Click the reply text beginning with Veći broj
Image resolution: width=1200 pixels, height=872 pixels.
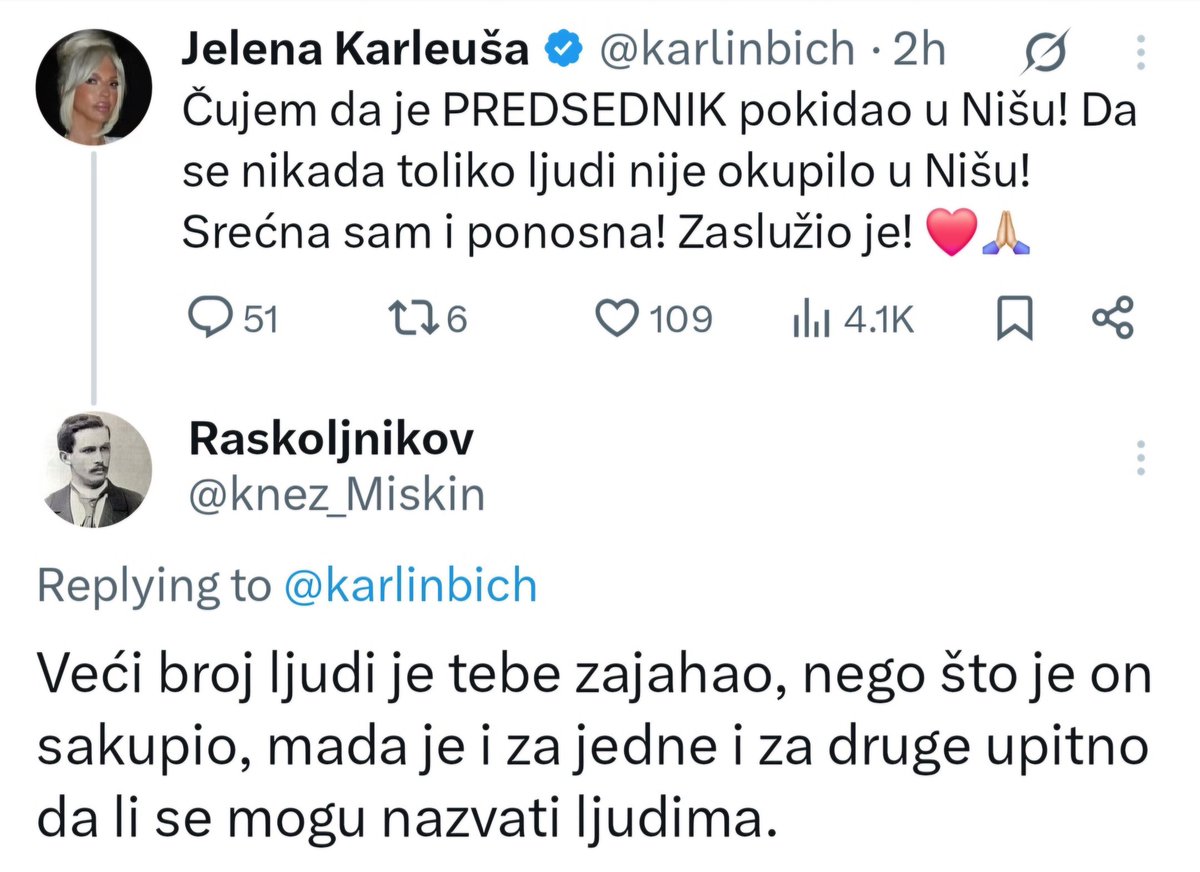(595, 746)
